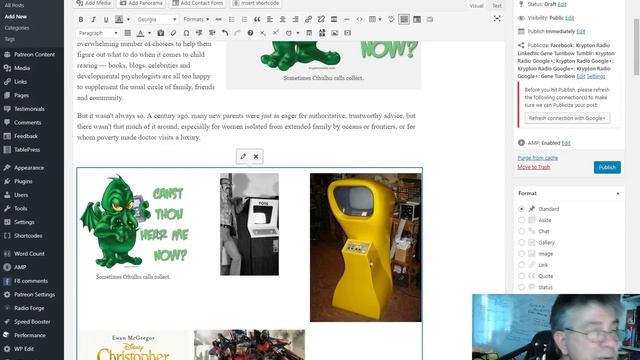Insert horizontal line
Viewport: 640px width, 360px height.
pyautogui.click(x=347, y=20)
